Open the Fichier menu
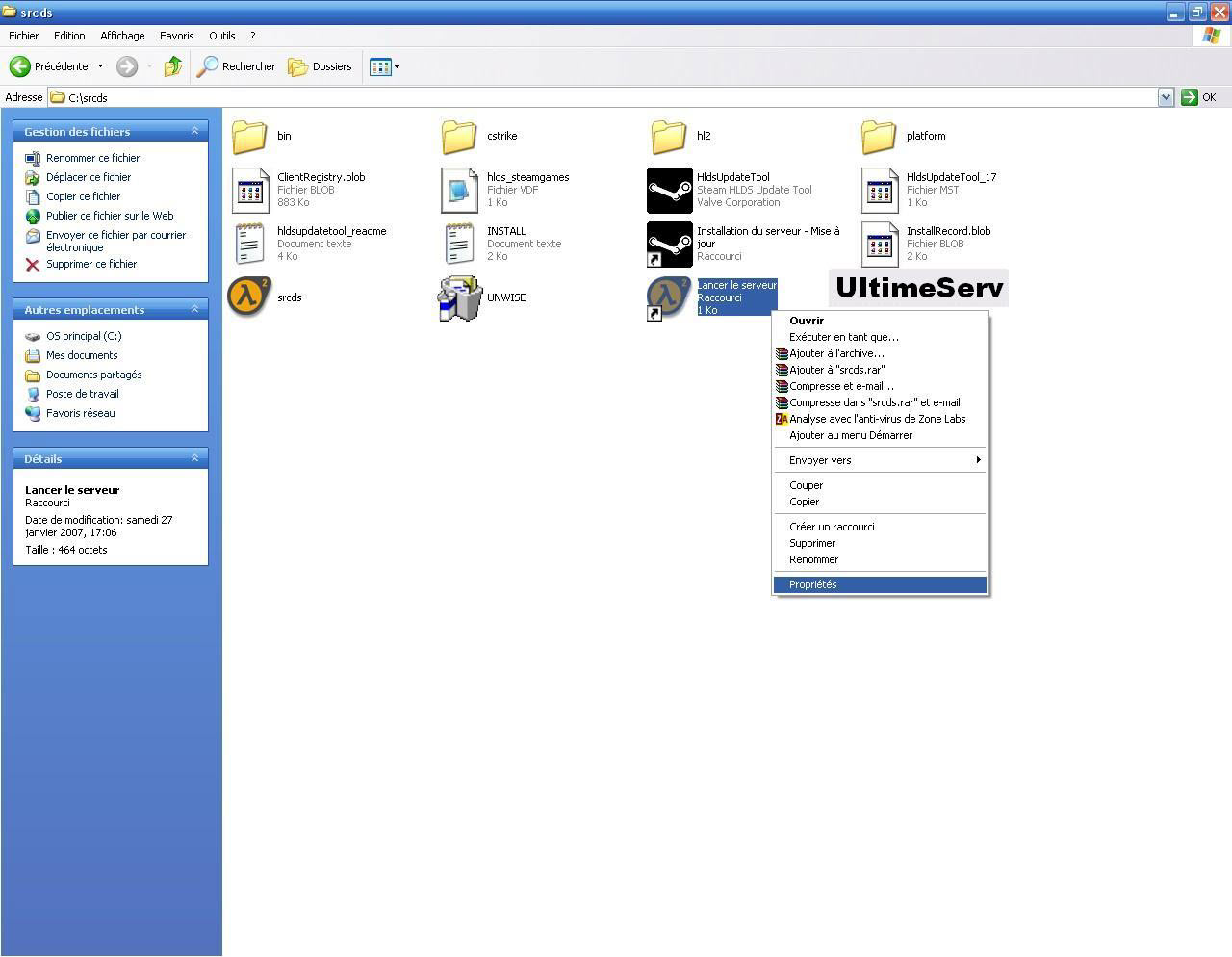1232x957 pixels. pyautogui.click(x=24, y=36)
